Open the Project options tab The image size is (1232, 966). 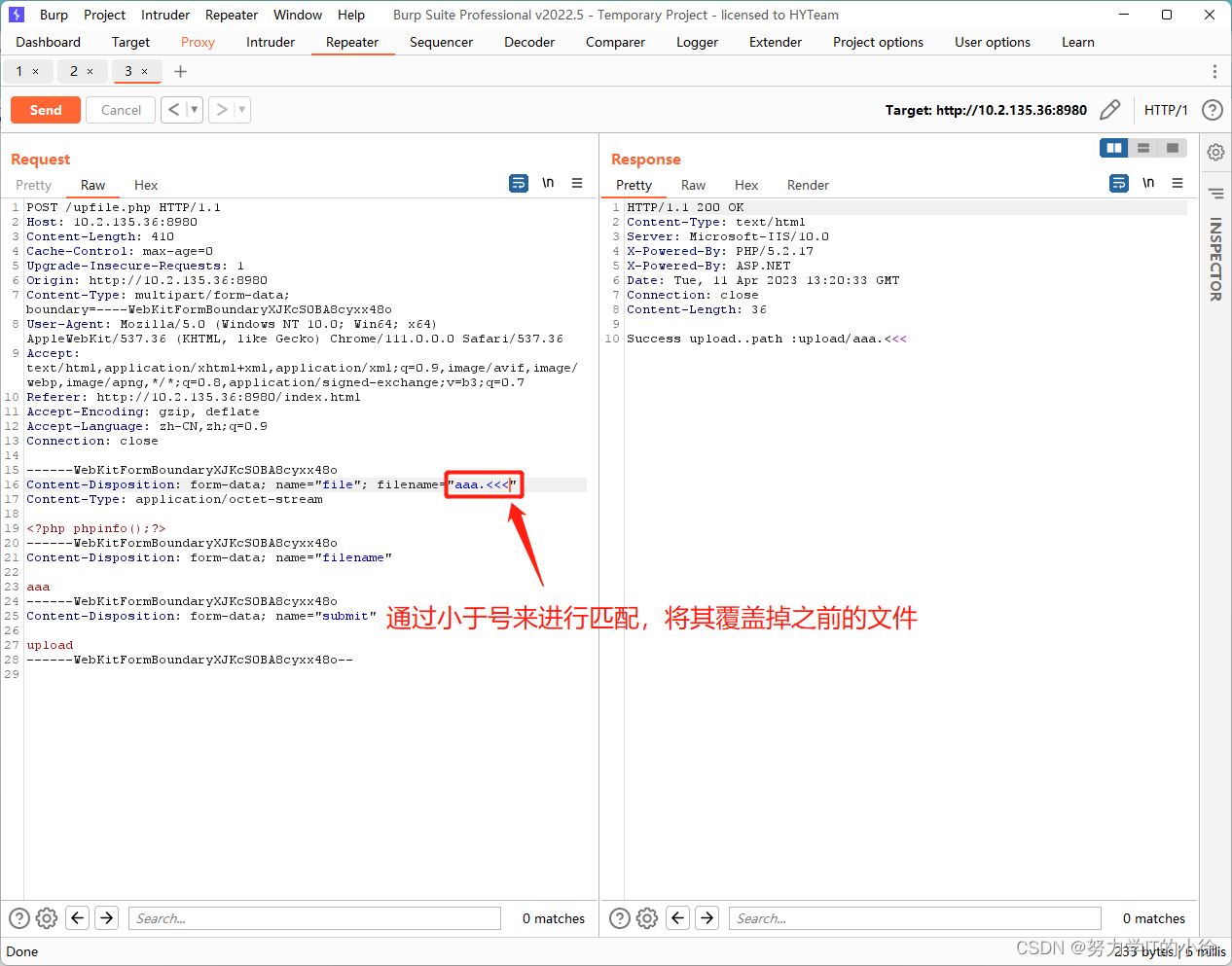coord(879,42)
